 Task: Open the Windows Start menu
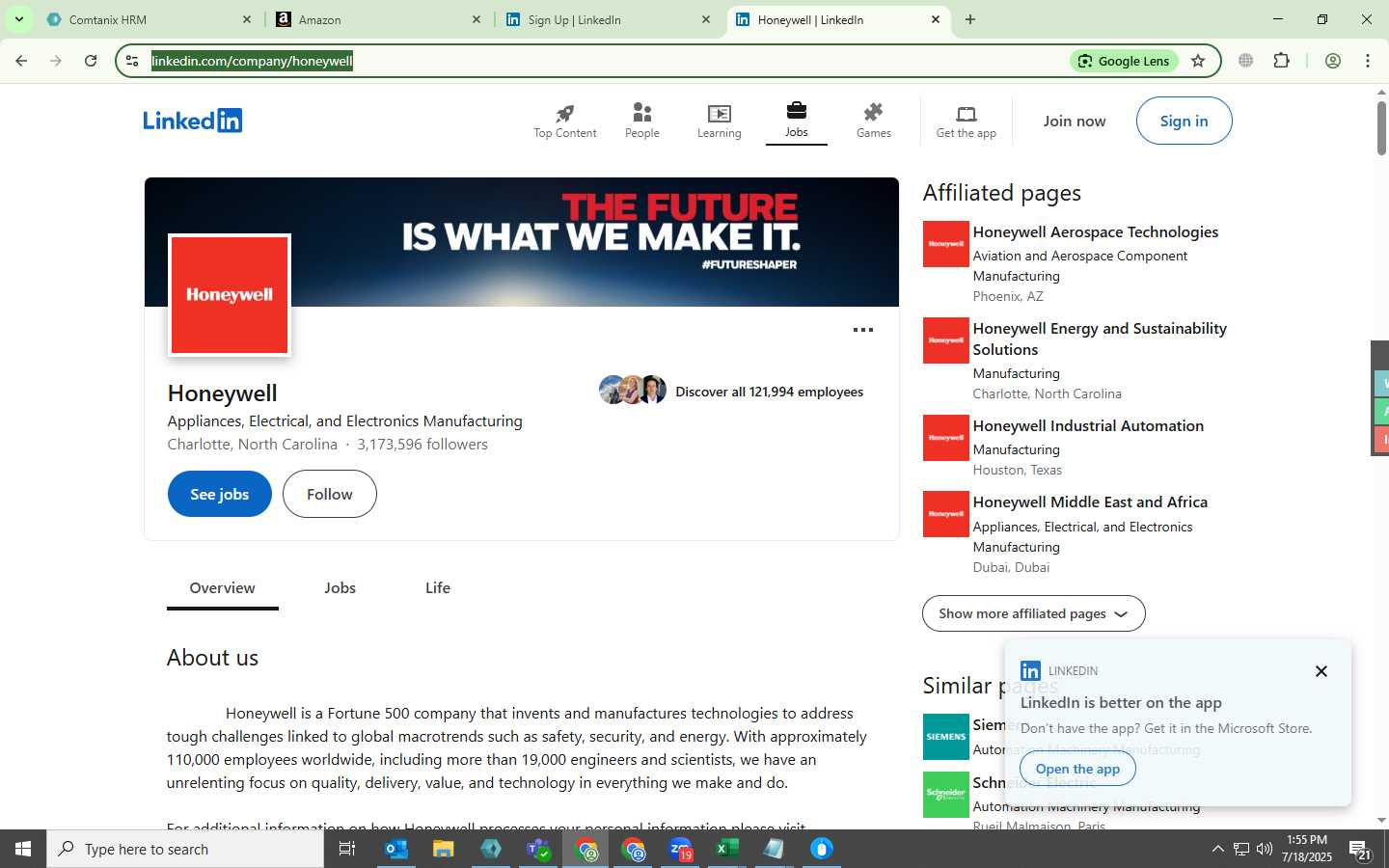pyautogui.click(x=23, y=849)
